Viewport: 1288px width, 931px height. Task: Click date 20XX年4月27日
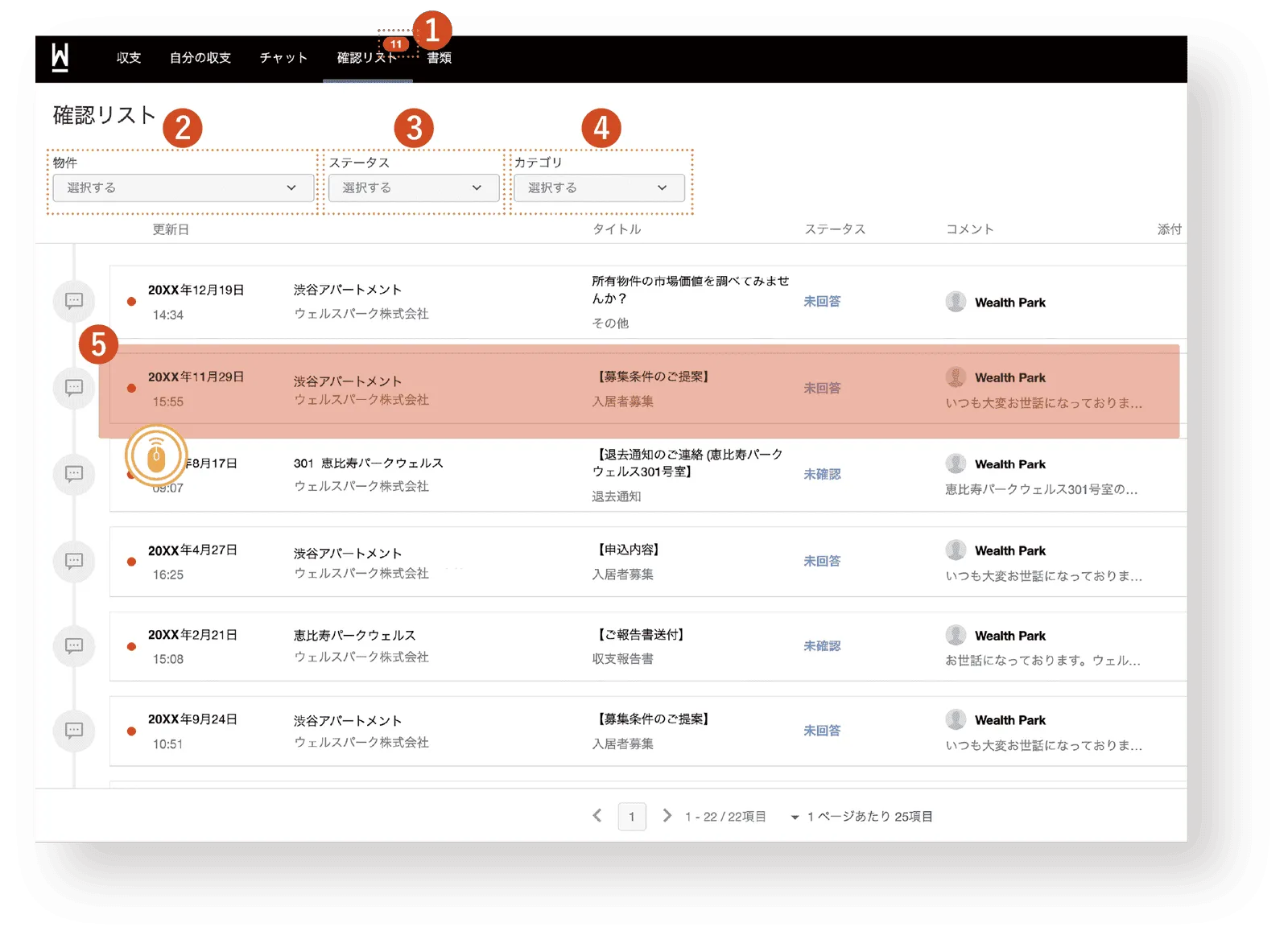192,550
